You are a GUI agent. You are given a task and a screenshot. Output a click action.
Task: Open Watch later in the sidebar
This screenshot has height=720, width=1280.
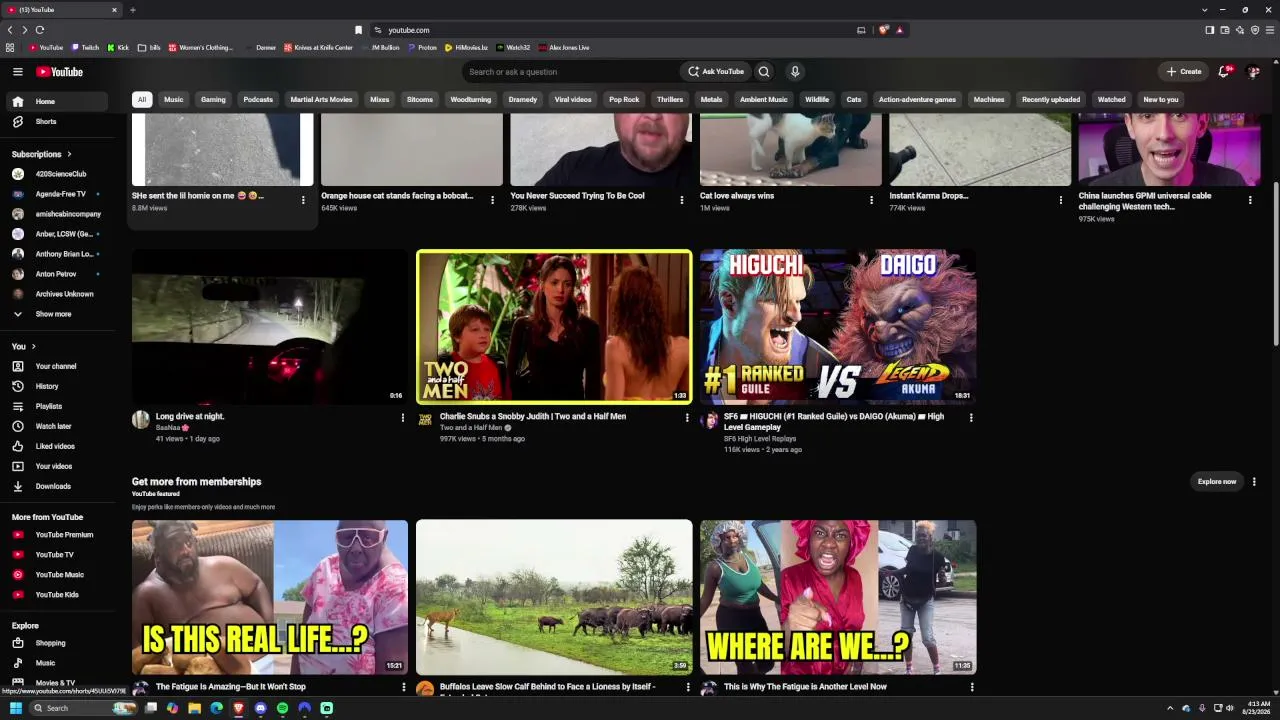(x=59, y=426)
